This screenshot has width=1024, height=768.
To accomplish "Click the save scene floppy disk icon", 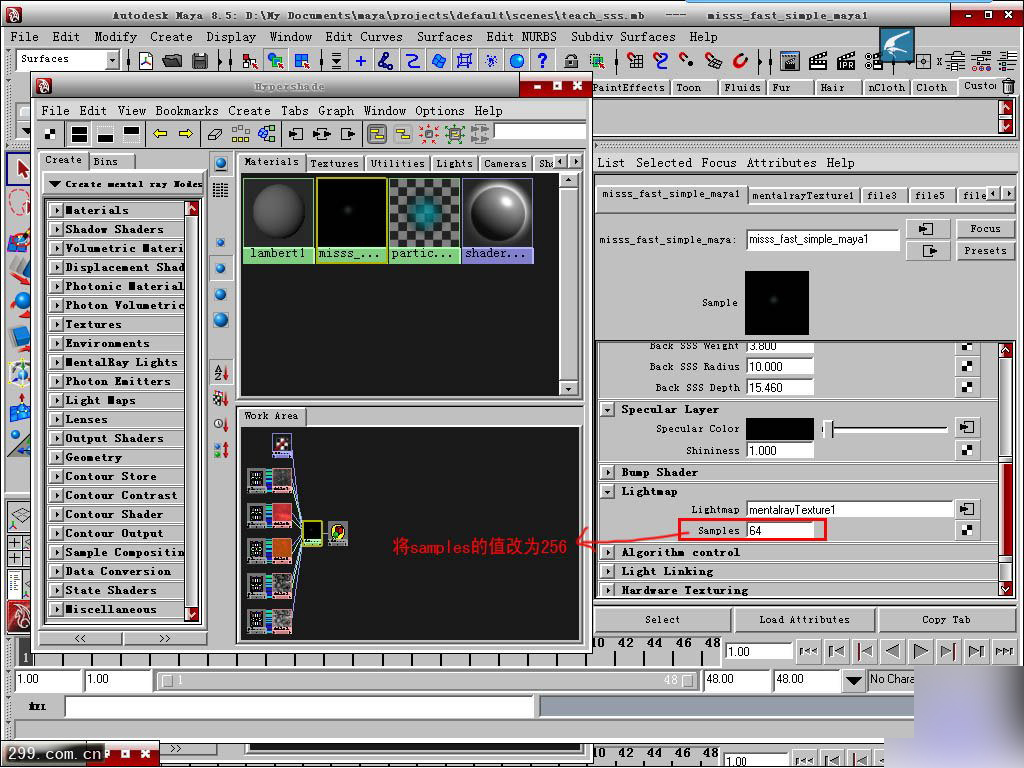I will pos(200,62).
